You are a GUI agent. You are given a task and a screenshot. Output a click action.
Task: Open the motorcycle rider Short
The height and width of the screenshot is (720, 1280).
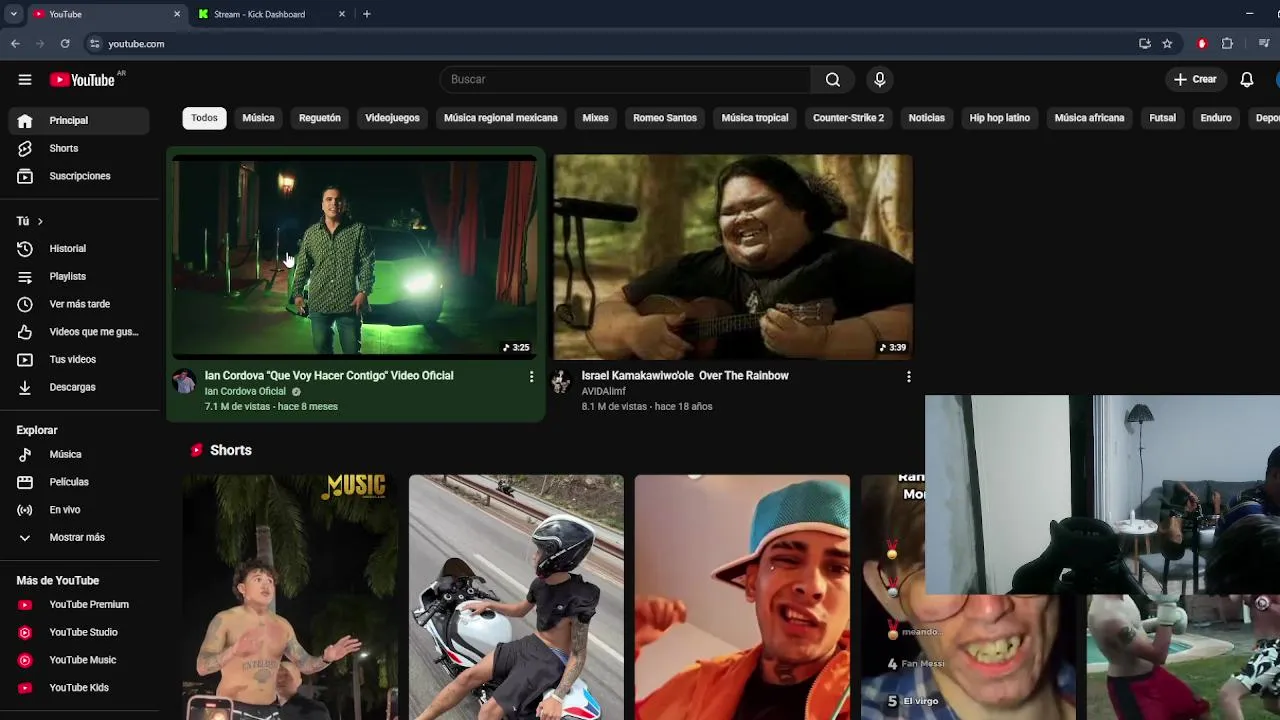516,597
